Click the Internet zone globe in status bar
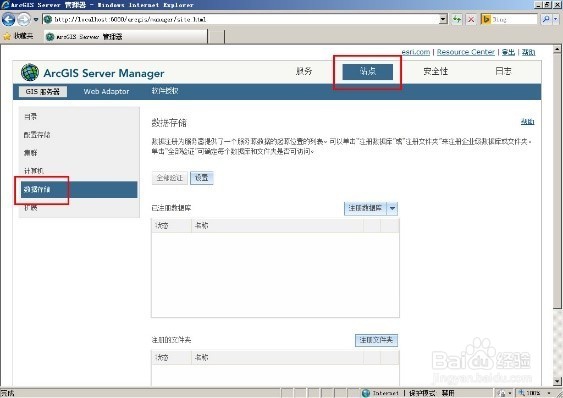Viewport: 563px width, 398px height. tap(366, 393)
